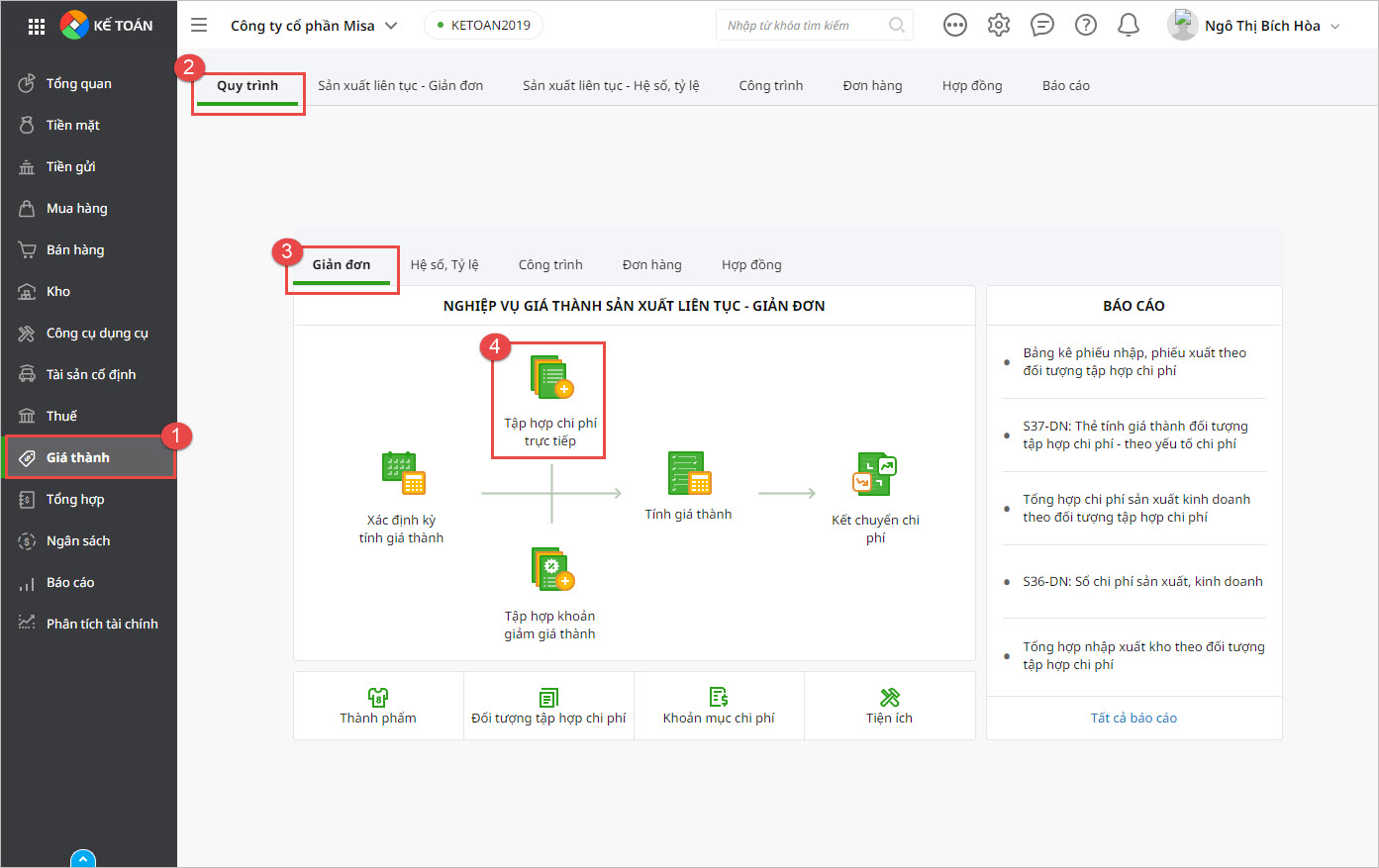This screenshot has width=1379, height=868.
Task: Select the Đơn hàng process sub-tab
Action: click(x=652, y=265)
